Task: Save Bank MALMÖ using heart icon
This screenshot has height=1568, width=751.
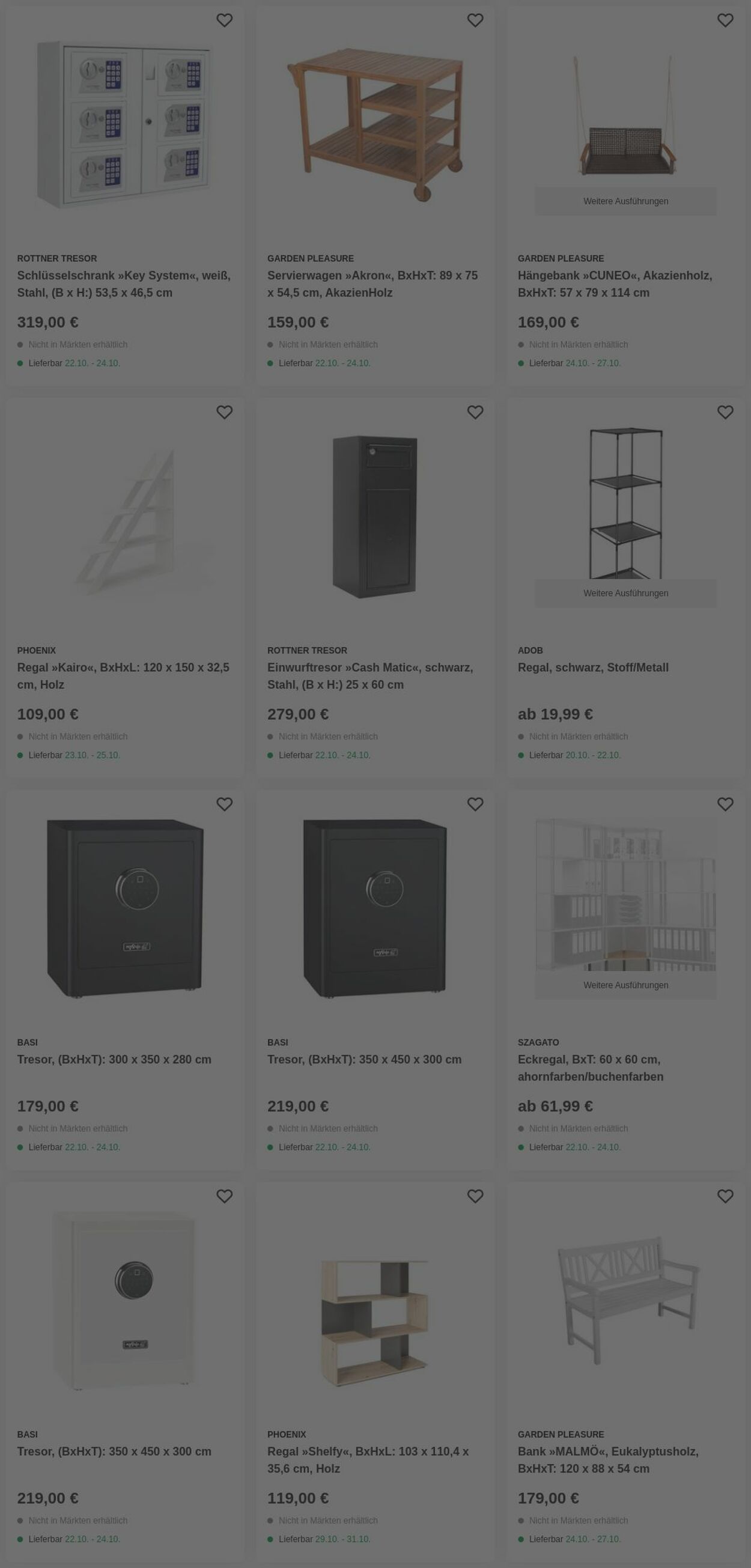Action: coord(725,1196)
